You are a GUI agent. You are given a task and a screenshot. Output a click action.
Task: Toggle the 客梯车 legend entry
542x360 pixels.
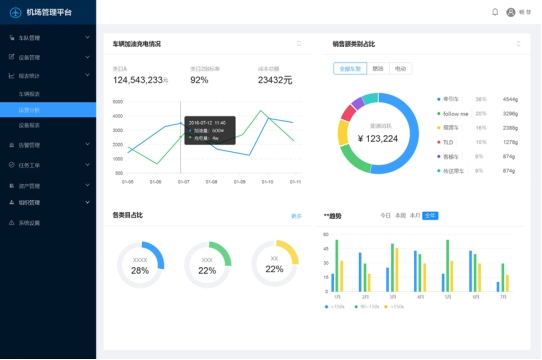pyautogui.click(x=448, y=157)
